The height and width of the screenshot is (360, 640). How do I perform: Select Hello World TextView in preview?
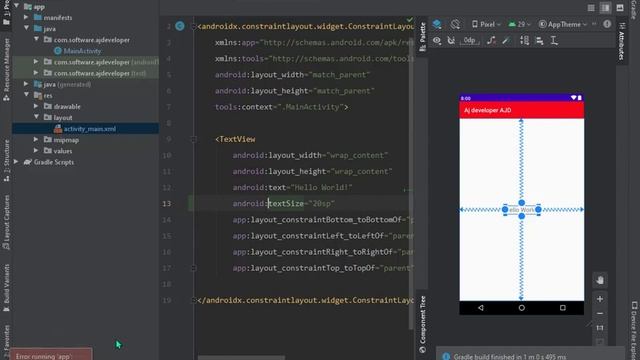522,210
